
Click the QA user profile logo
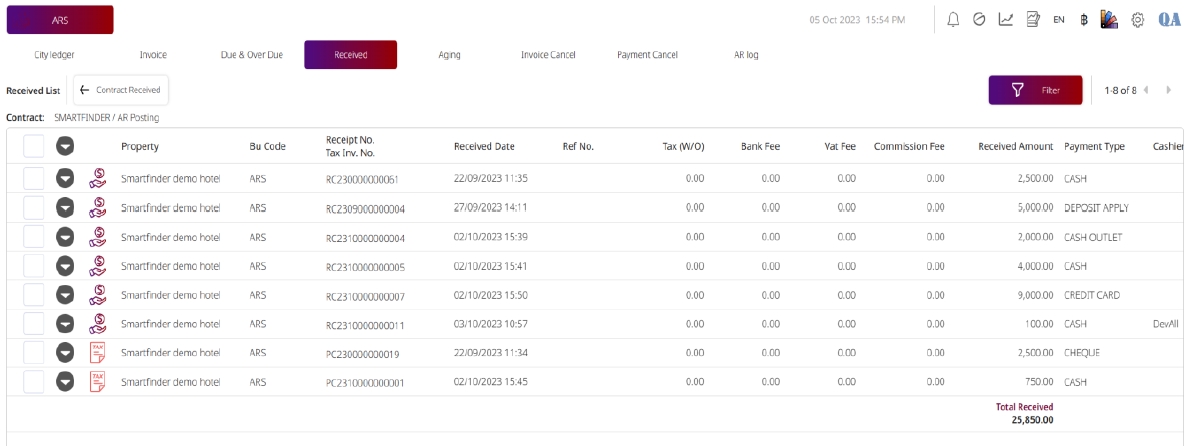point(1169,20)
